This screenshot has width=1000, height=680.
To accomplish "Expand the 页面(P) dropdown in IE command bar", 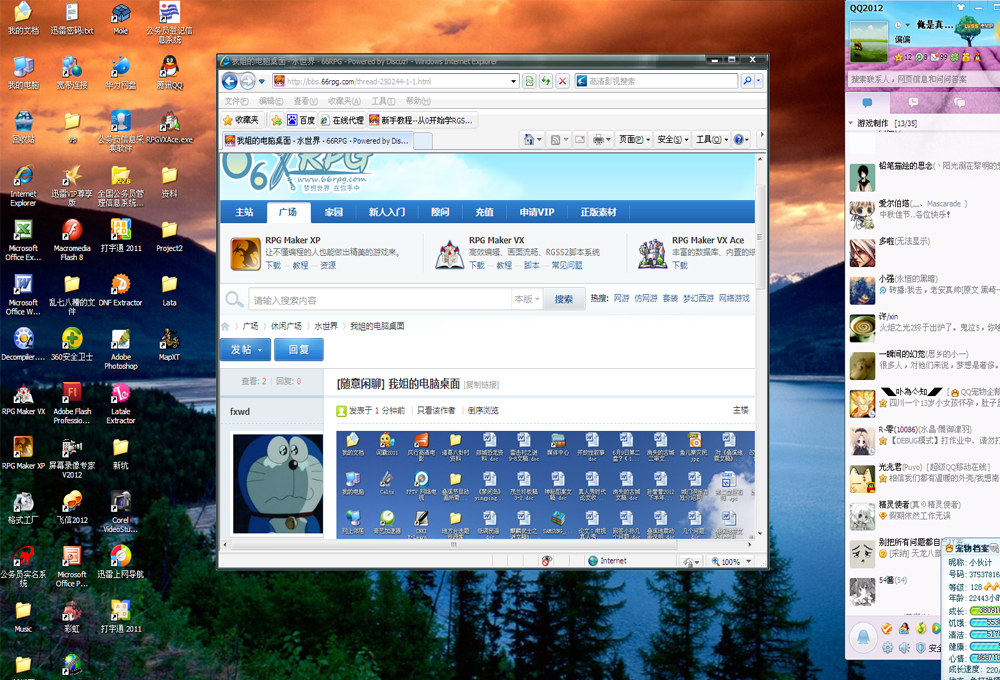I will tap(635, 140).
